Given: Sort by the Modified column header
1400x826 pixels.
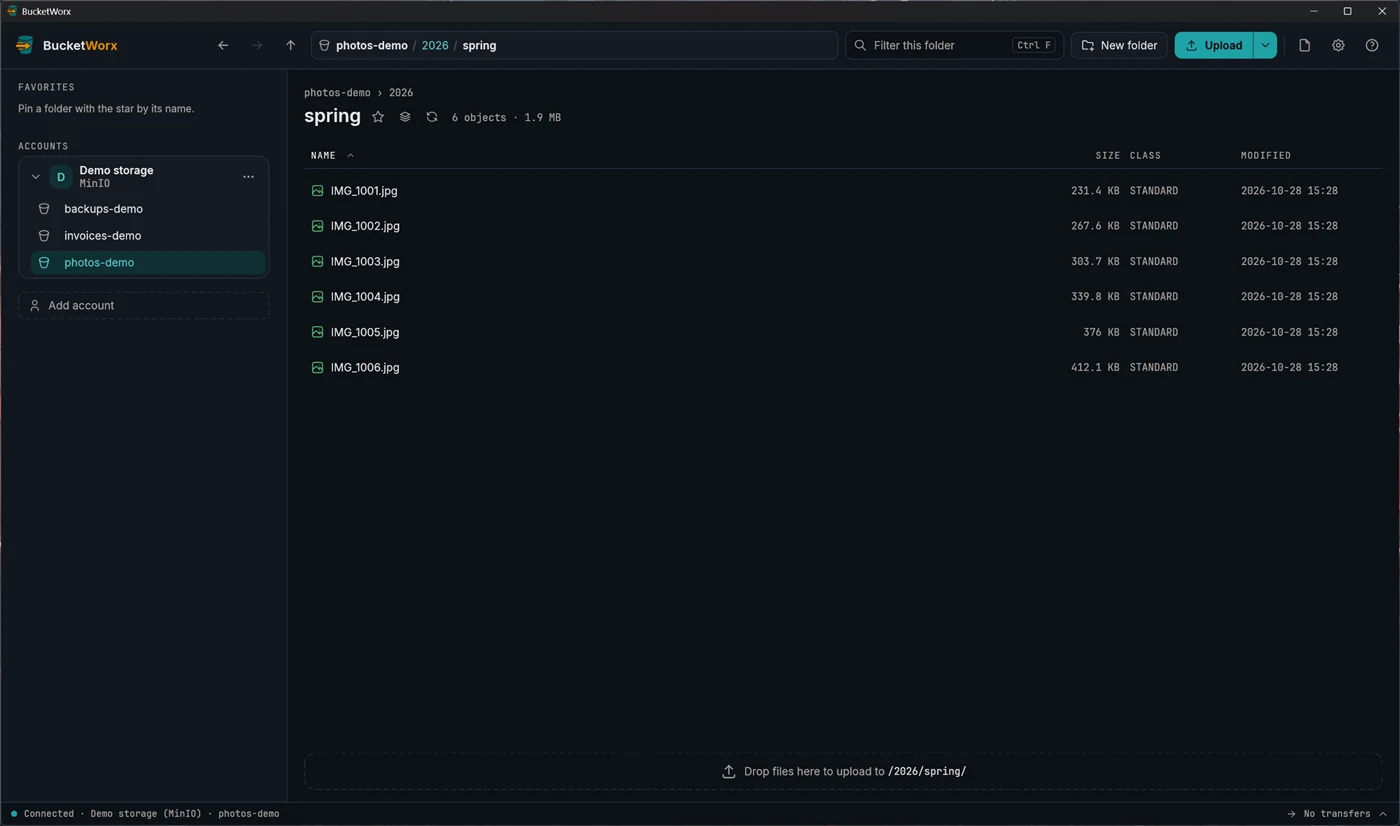Looking at the screenshot, I should 1266,155.
